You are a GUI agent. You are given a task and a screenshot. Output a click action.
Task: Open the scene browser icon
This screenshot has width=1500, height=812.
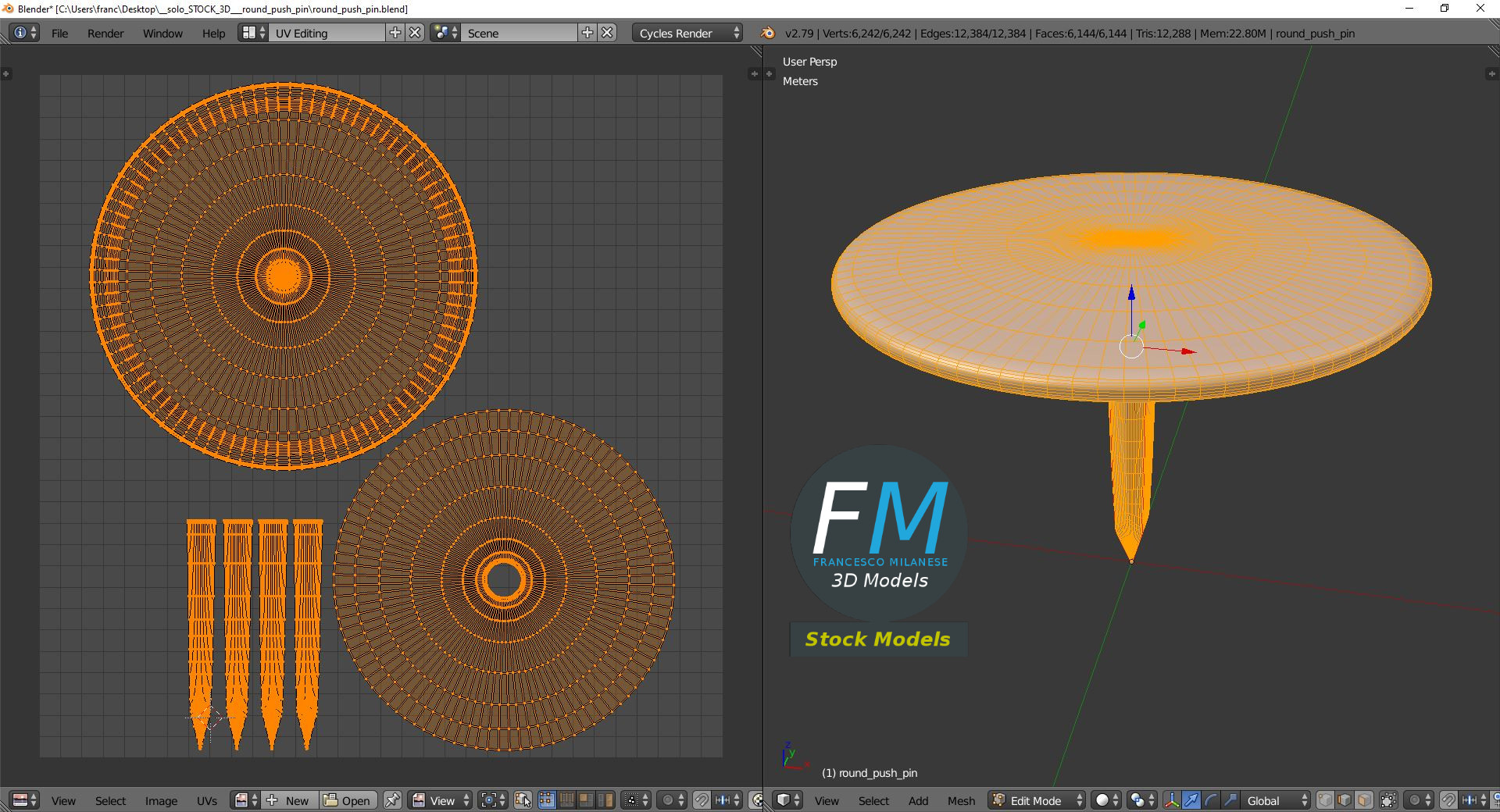click(445, 33)
